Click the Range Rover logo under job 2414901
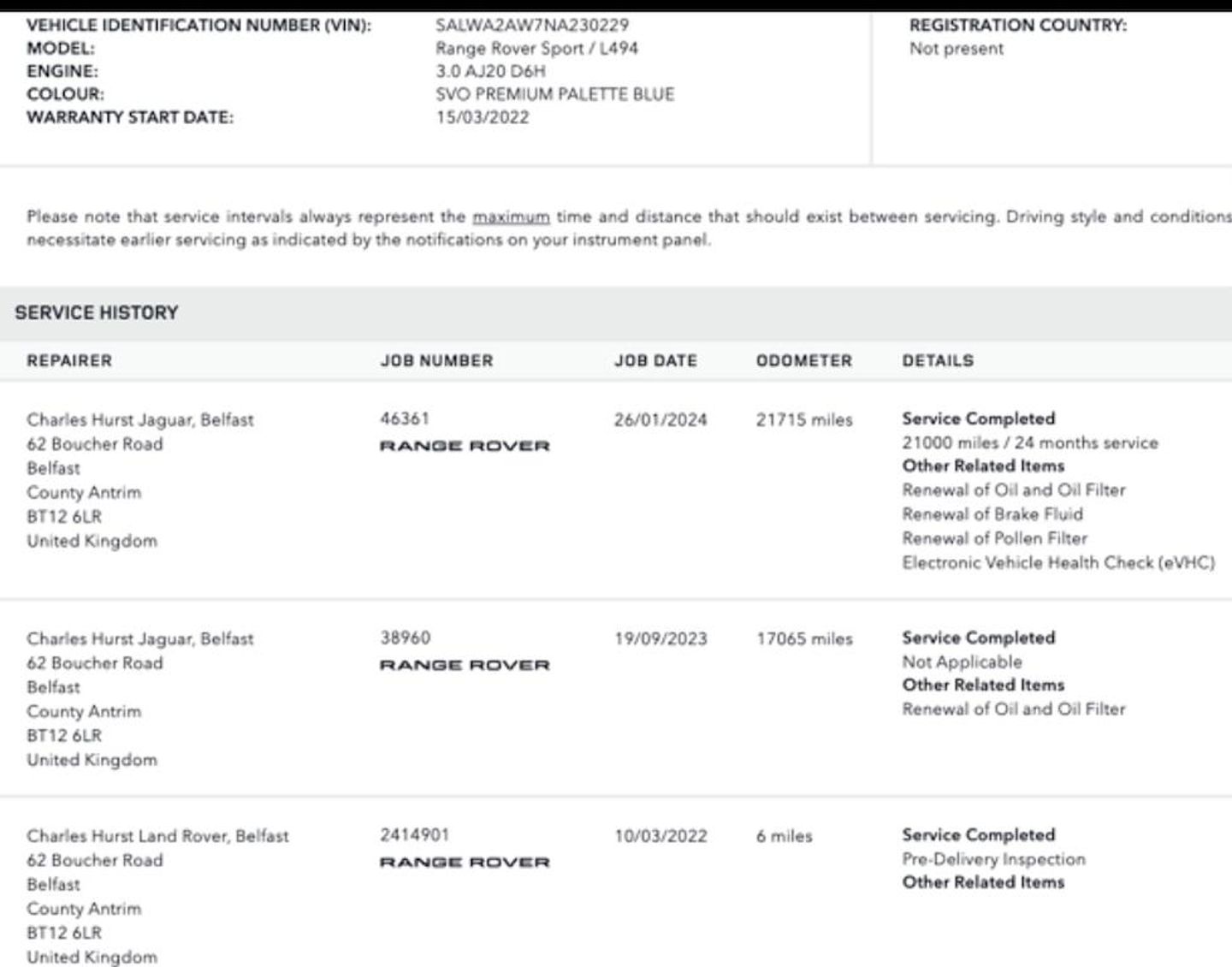1232x967 pixels. point(465,863)
